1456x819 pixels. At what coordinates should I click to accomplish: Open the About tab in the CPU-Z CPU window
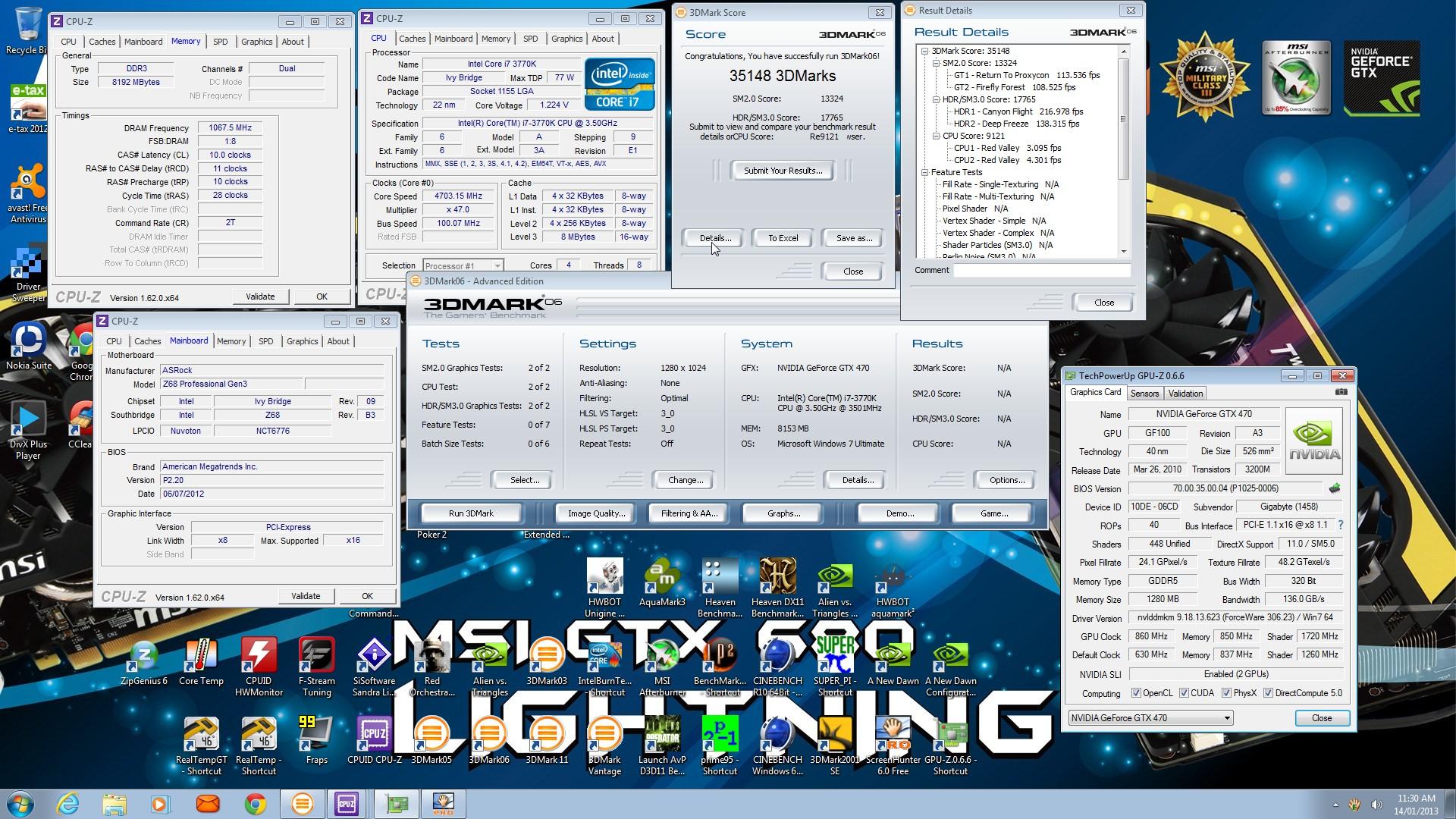click(603, 39)
